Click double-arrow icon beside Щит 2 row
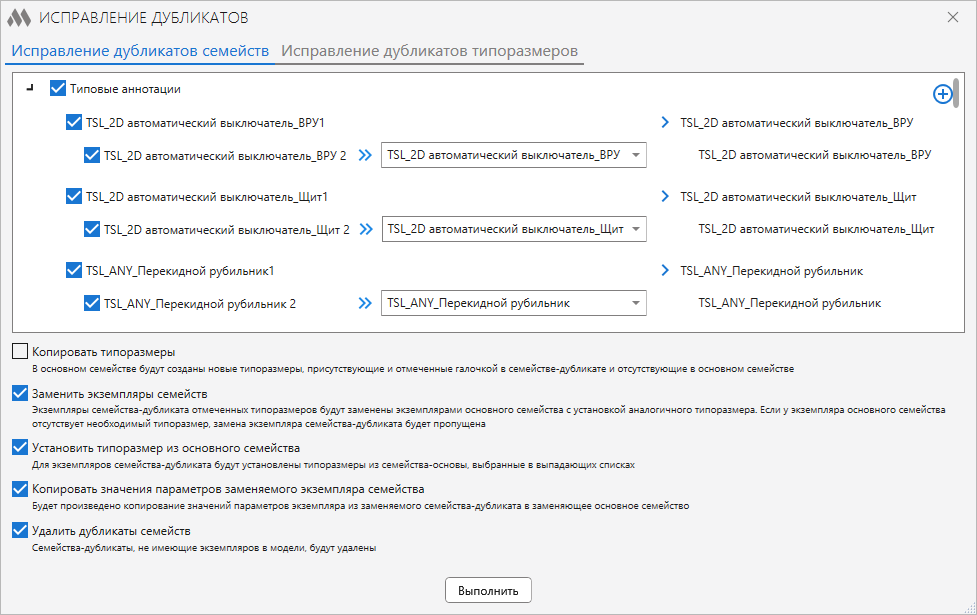Screen dimensions: 977x615 click(366, 229)
